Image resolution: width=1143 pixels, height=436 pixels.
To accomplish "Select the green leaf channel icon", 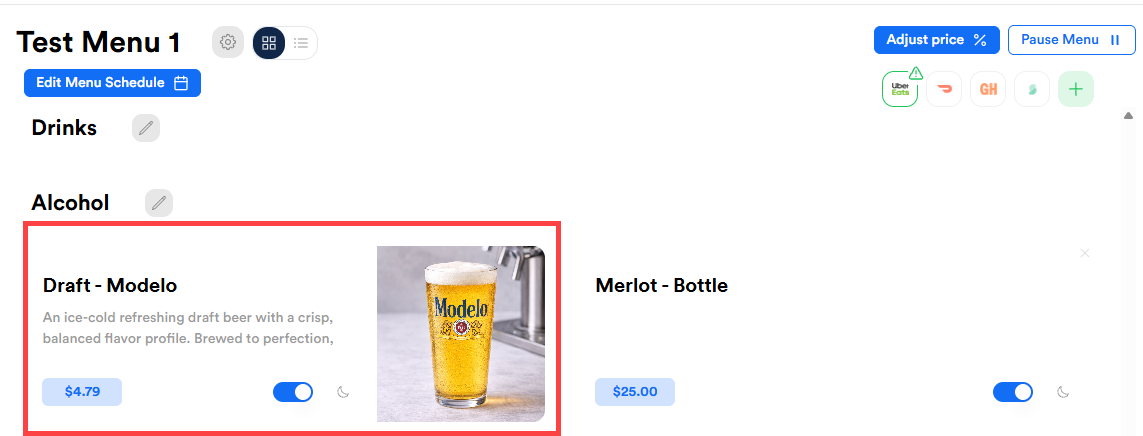I will 1031,89.
